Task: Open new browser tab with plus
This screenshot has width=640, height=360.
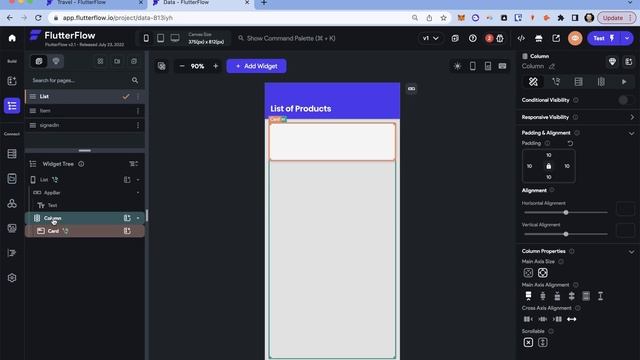Action: (264, 3)
